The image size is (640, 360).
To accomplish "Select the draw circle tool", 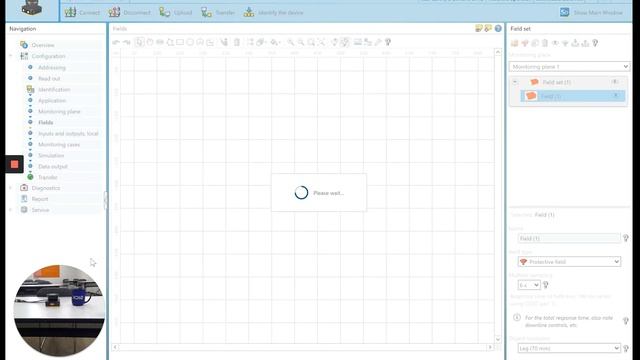I will (190, 42).
